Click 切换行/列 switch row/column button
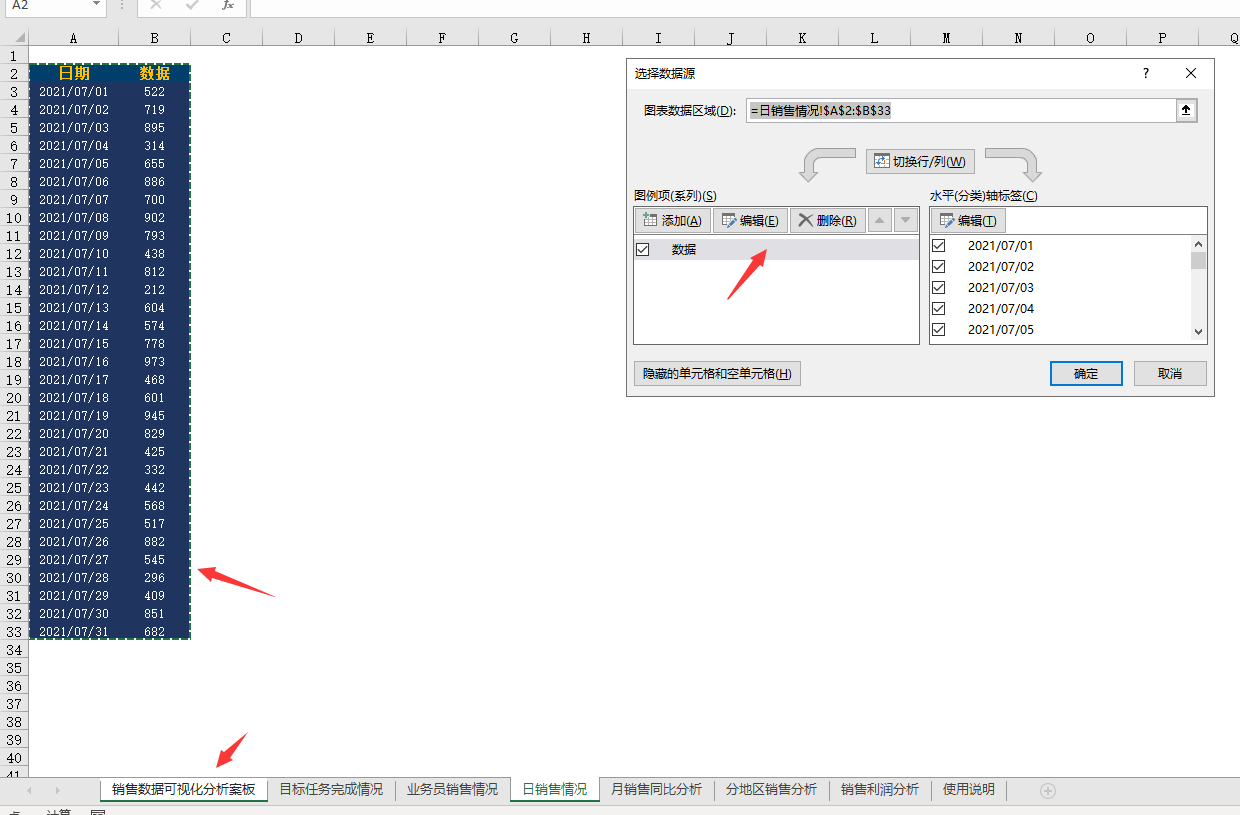This screenshot has width=1240, height=815. (920, 161)
